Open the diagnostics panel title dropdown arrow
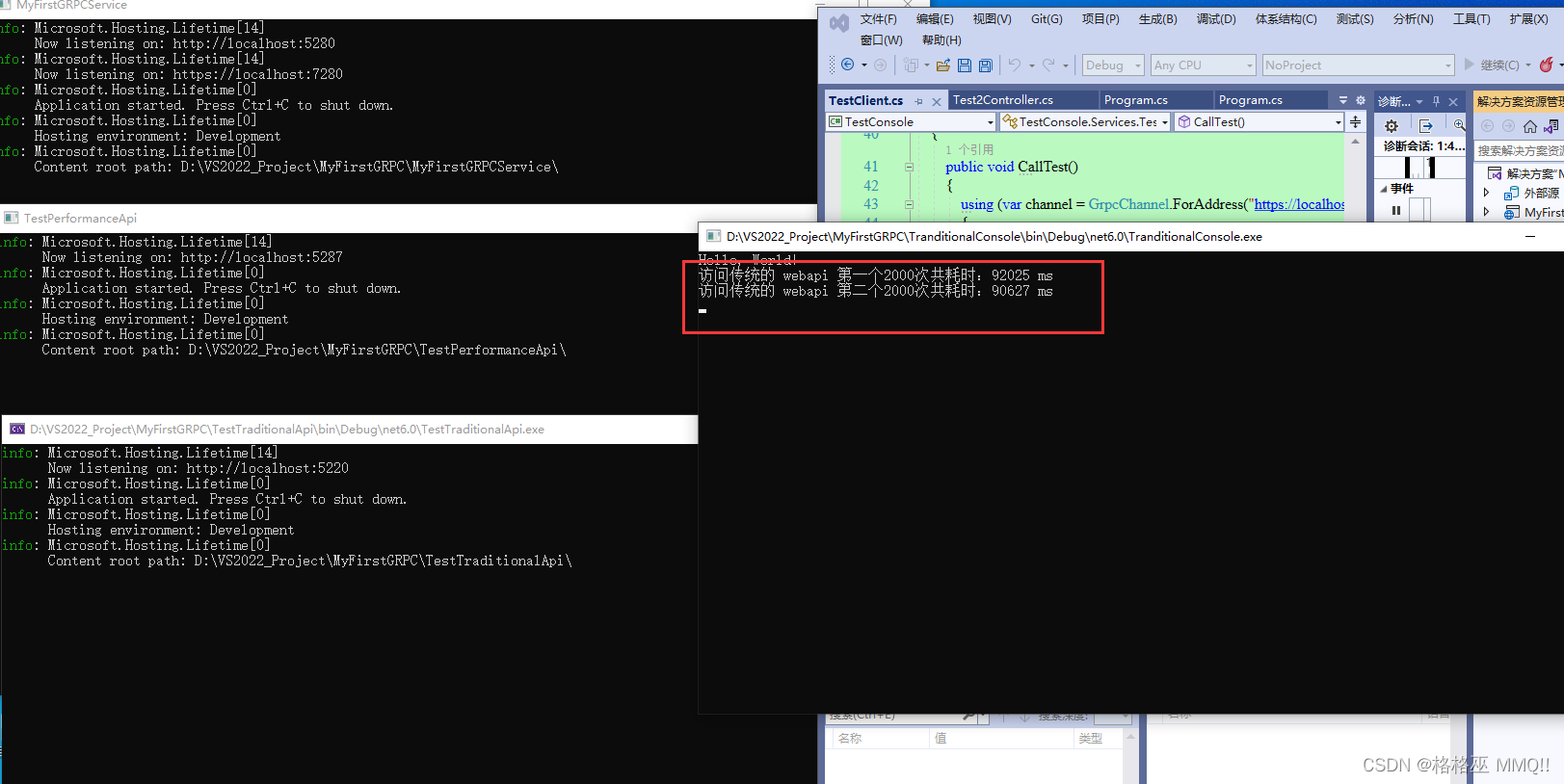The image size is (1564, 784). click(x=1419, y=101)
